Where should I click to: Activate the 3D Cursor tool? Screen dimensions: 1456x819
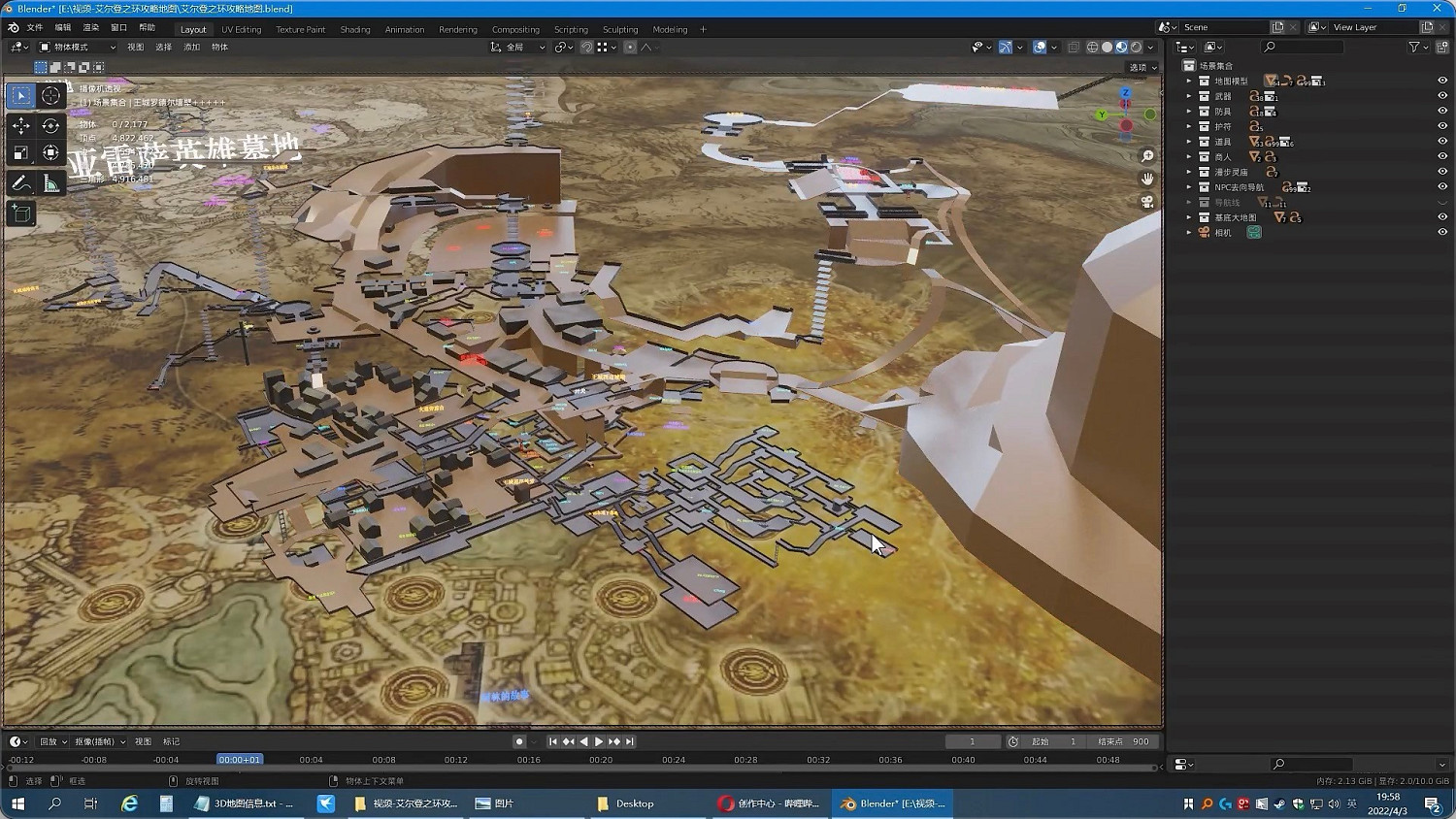pos(51,95)
